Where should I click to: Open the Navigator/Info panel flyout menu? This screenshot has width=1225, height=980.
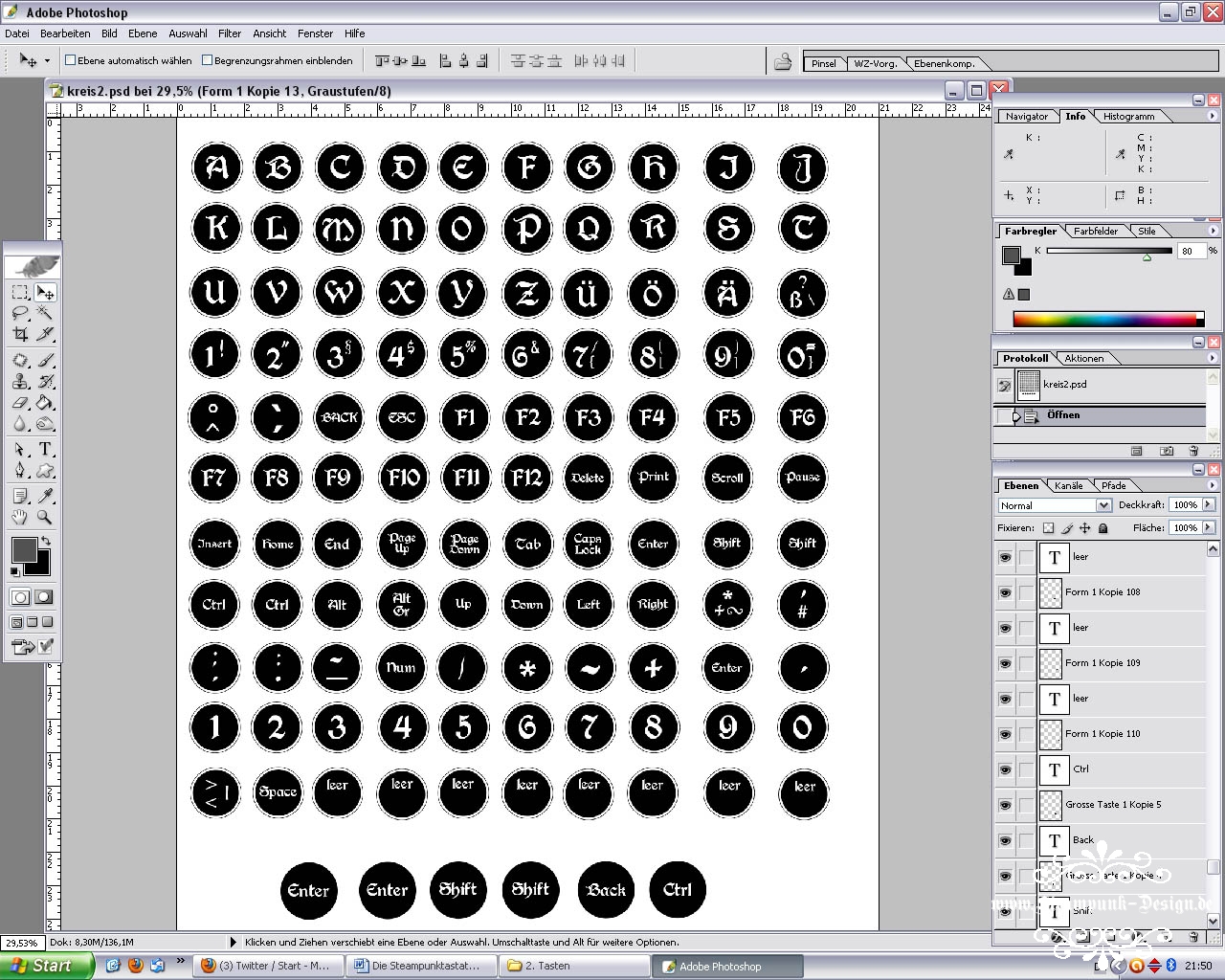point(1213,116)
